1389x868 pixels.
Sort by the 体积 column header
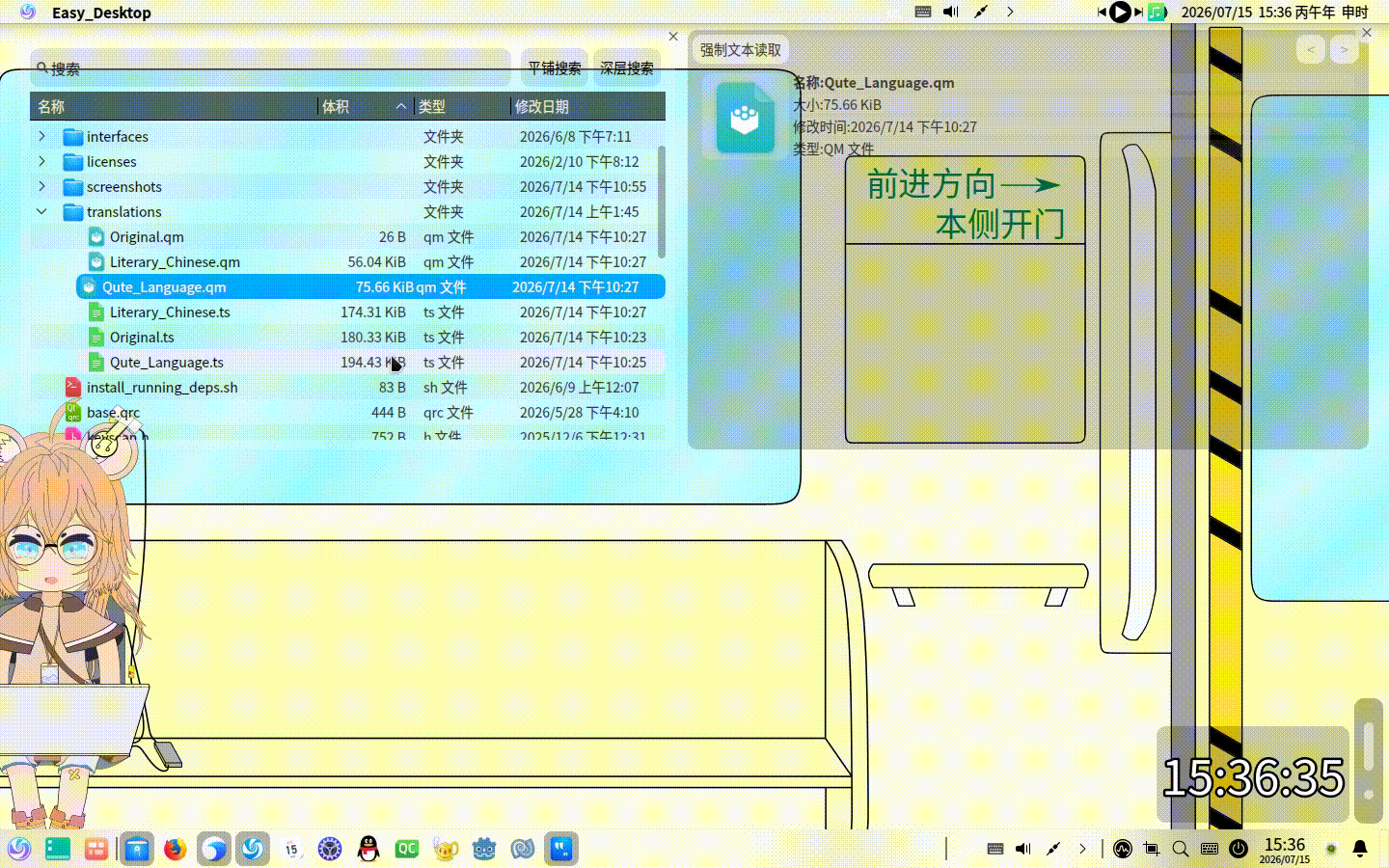click(x=366, y=106)
